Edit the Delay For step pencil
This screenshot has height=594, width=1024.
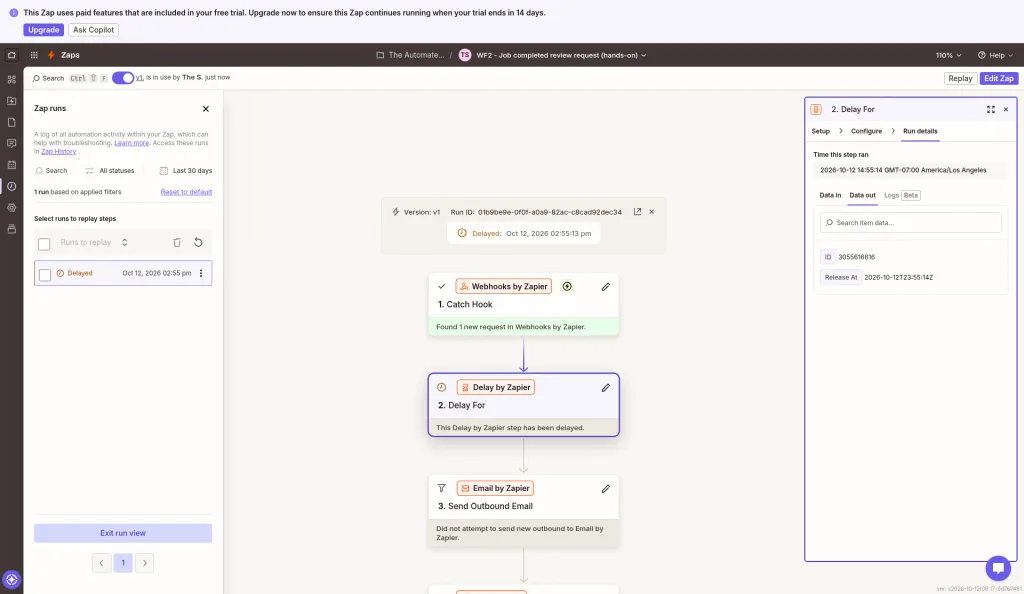(x=605, y=388)
